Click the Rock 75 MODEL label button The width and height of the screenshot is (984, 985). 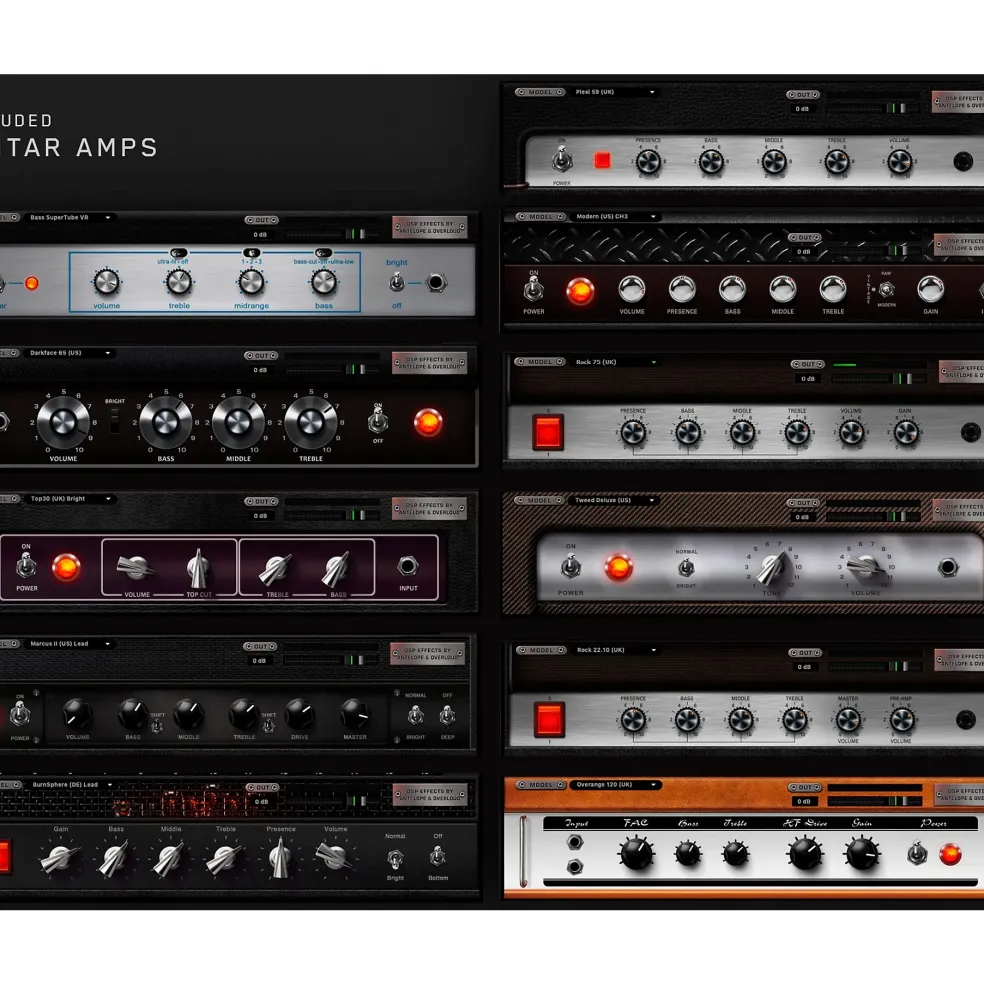click(x=540, y=362)
